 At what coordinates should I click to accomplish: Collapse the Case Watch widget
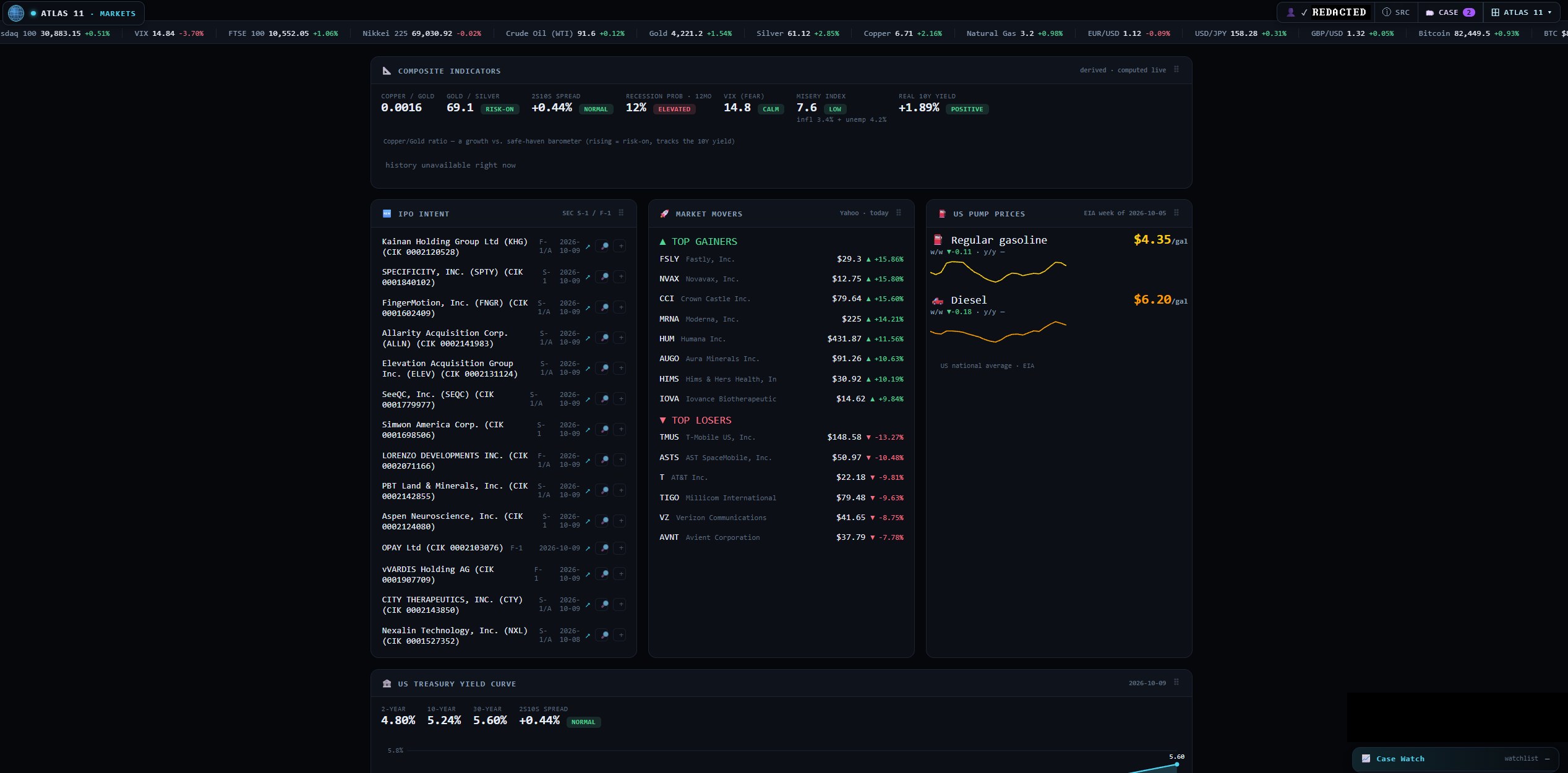tap(1547, 759)
